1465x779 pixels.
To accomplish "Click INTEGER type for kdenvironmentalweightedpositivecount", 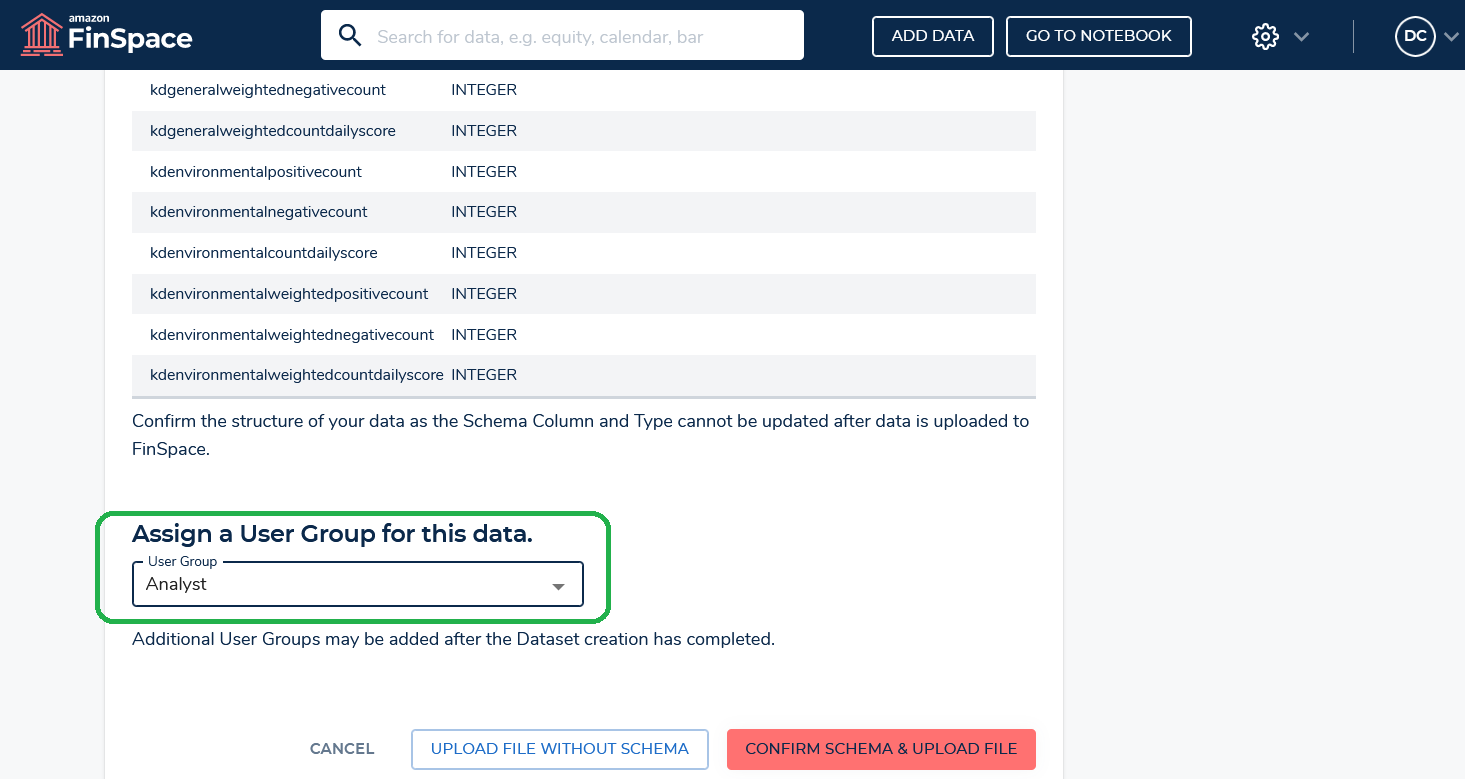I will [484, 294].
